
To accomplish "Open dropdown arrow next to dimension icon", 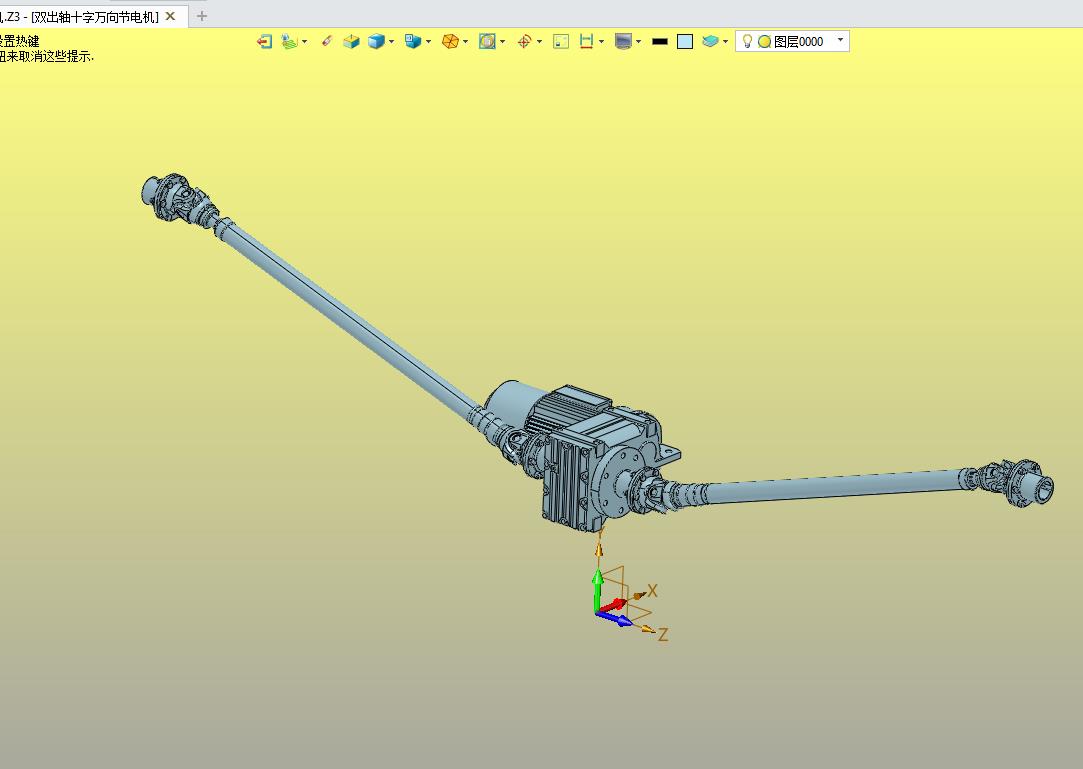I will [x=602, y=41].
